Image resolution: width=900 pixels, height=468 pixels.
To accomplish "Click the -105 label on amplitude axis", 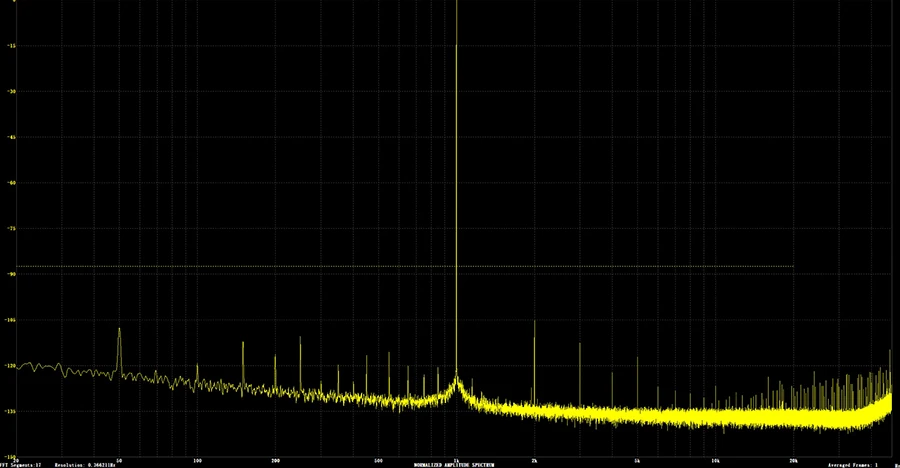I will [10, 320].
